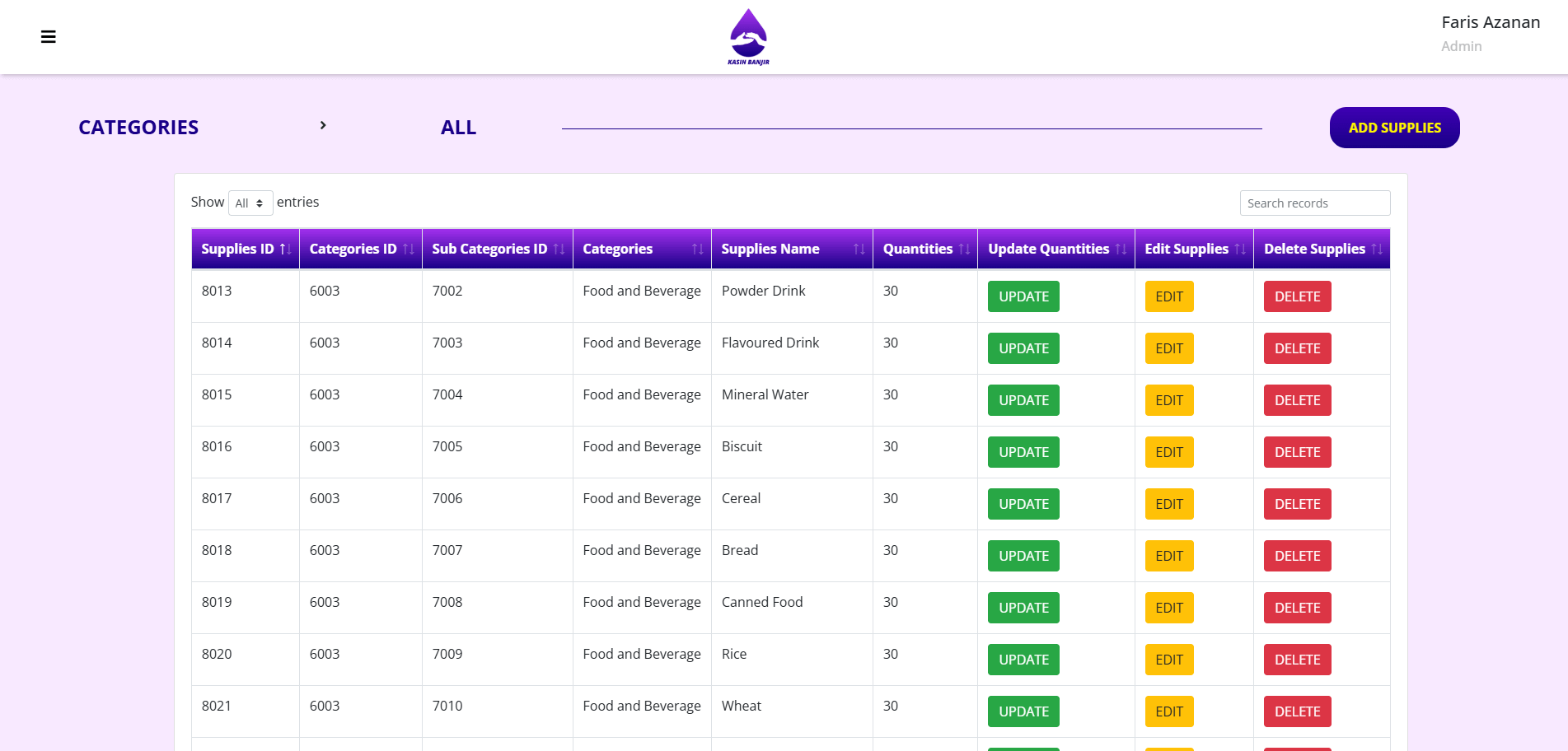The image size is (1568, 751).
Task: Edit the Mineral Water supply
Action: tap(1168, 400)
